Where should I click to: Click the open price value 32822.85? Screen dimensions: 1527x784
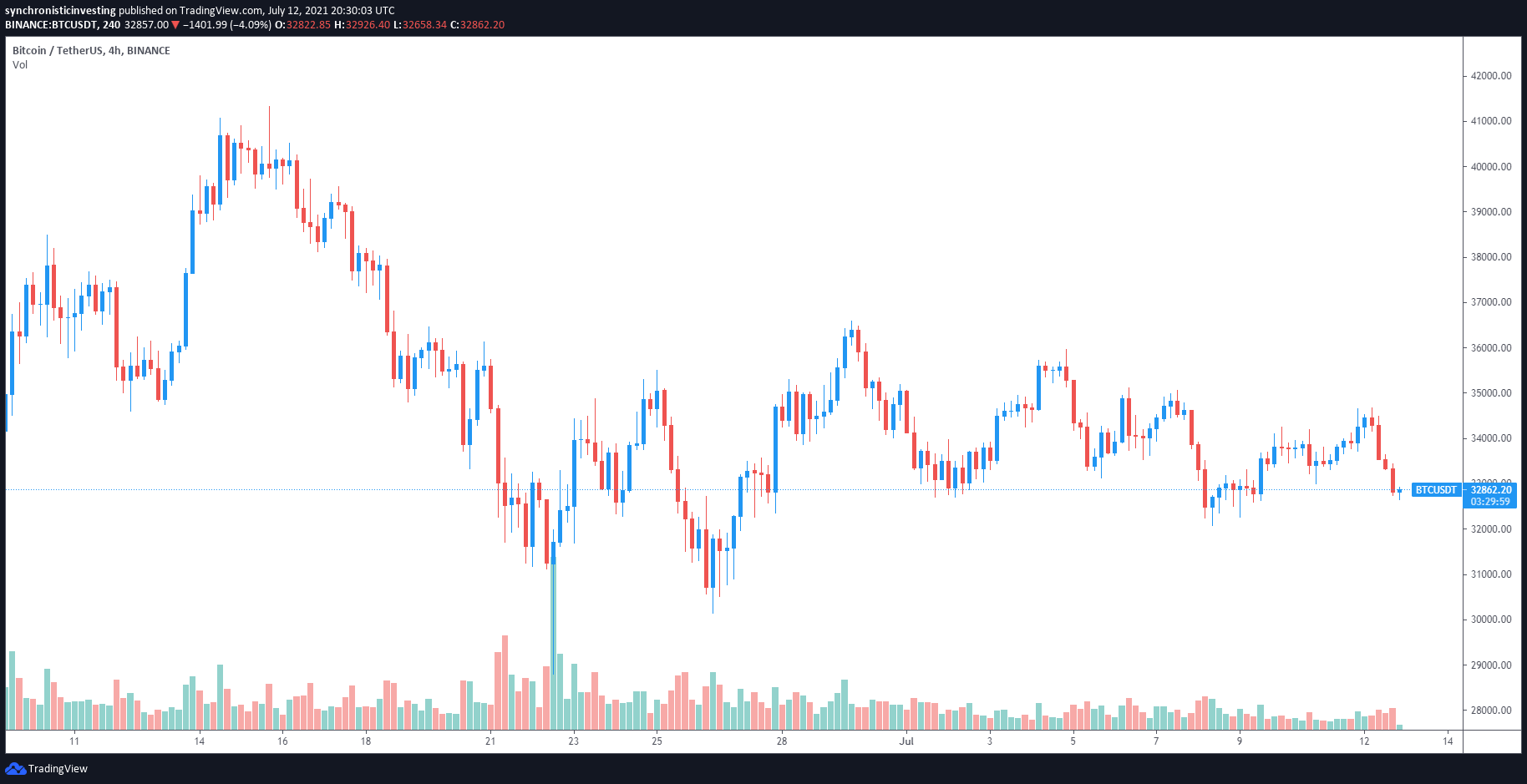tap(308, 25)
